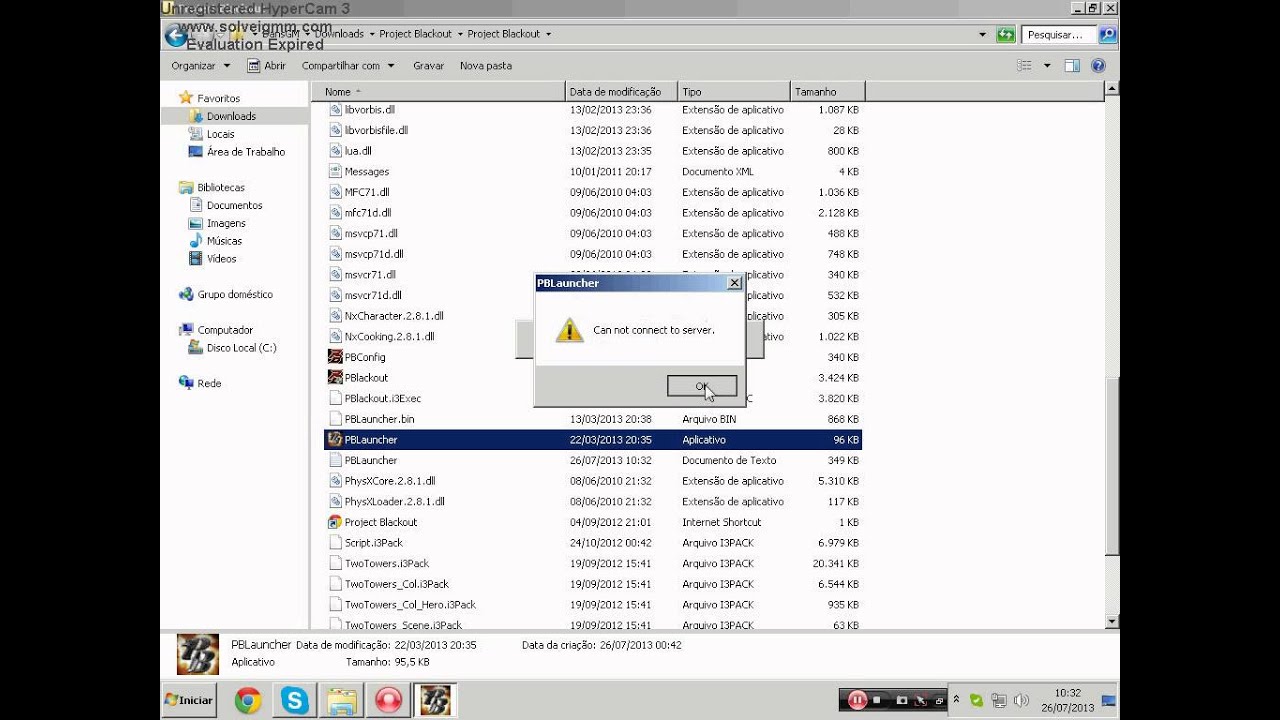This screenshot has width=1280, height=720.
Task: Switch to PBLauncher taskbar icon
Action: (x=435, y=700)
